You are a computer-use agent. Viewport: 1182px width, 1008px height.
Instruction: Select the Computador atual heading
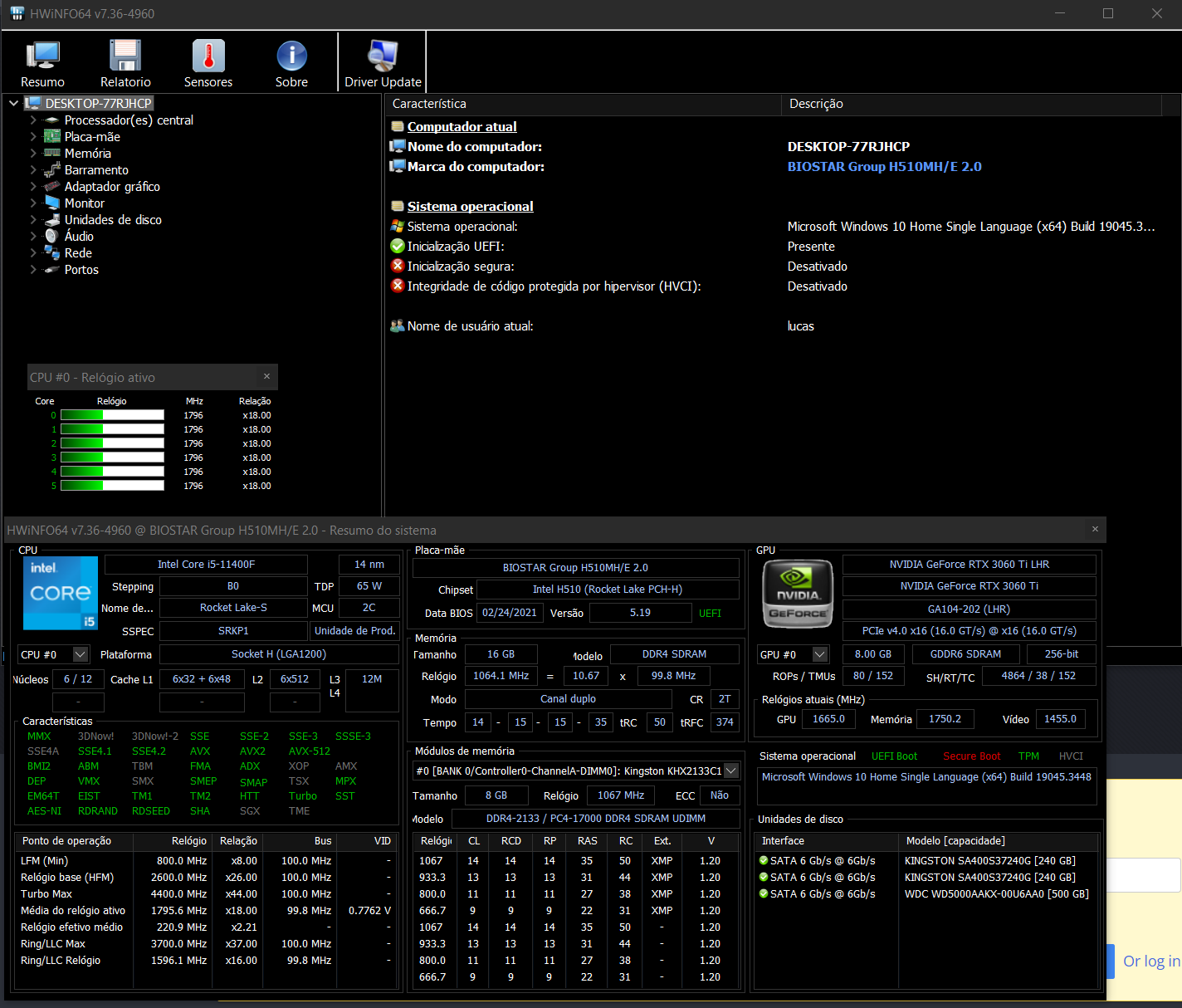click(x=462, y=126)
